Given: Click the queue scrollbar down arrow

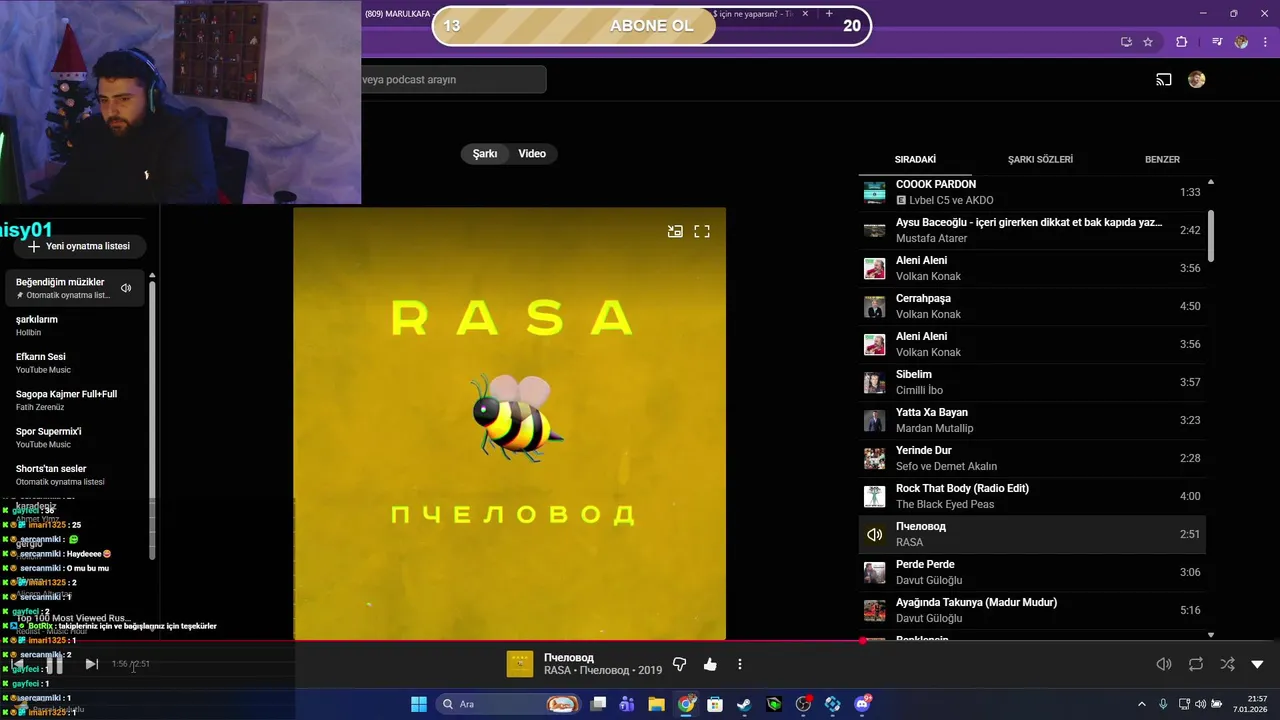Looking at the screenshot, I should (1211, 635).
